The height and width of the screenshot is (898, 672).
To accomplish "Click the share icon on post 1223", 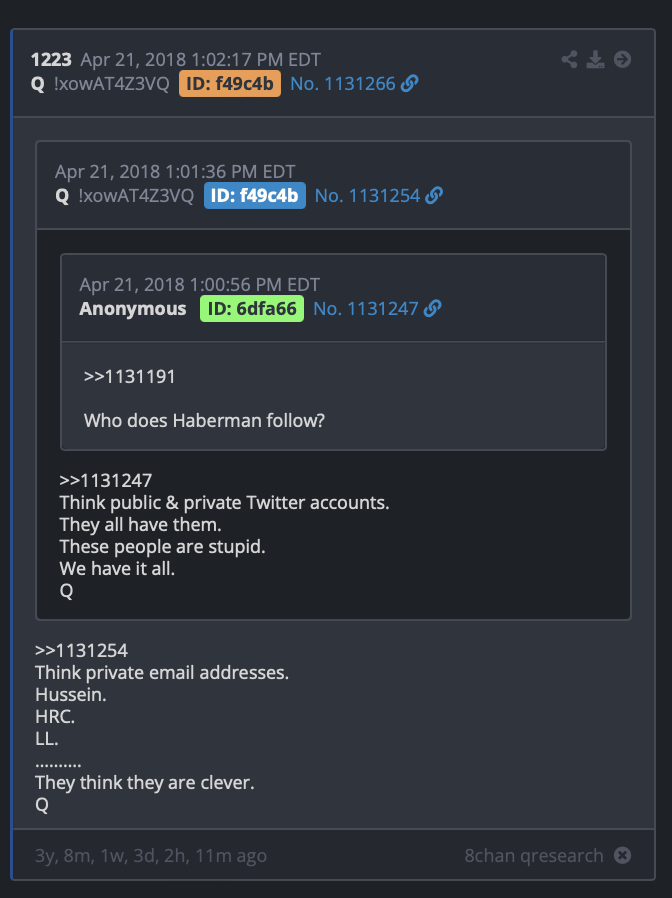I will (569, 59).
